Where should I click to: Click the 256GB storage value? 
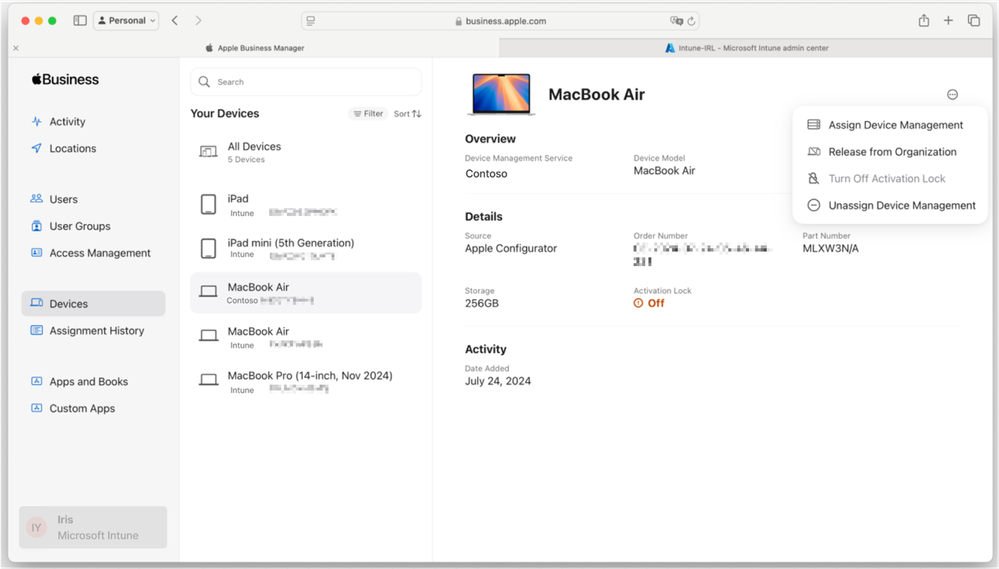tap(482, 303)
